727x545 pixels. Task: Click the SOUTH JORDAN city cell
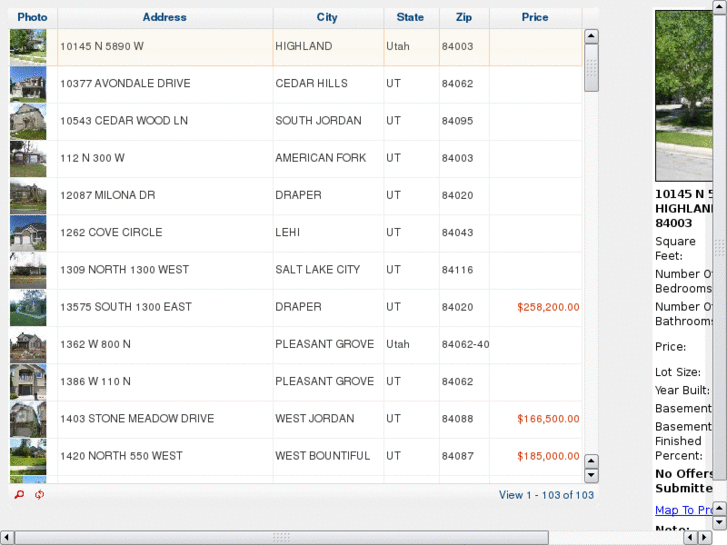(328, 121)
